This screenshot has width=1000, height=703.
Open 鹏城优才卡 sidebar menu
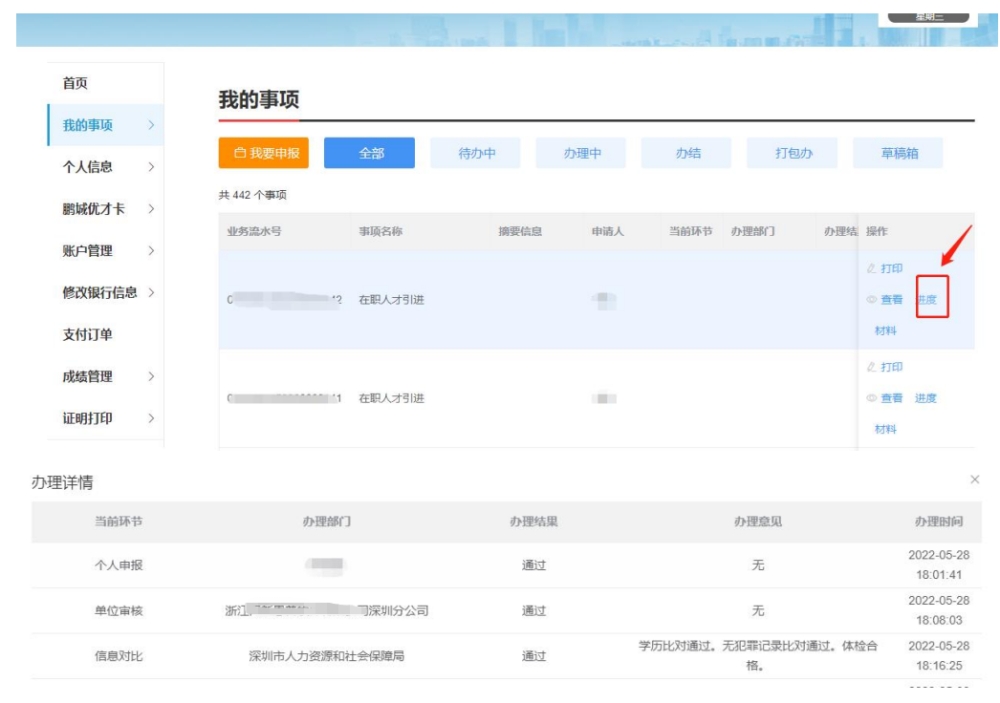pos(94,209)
